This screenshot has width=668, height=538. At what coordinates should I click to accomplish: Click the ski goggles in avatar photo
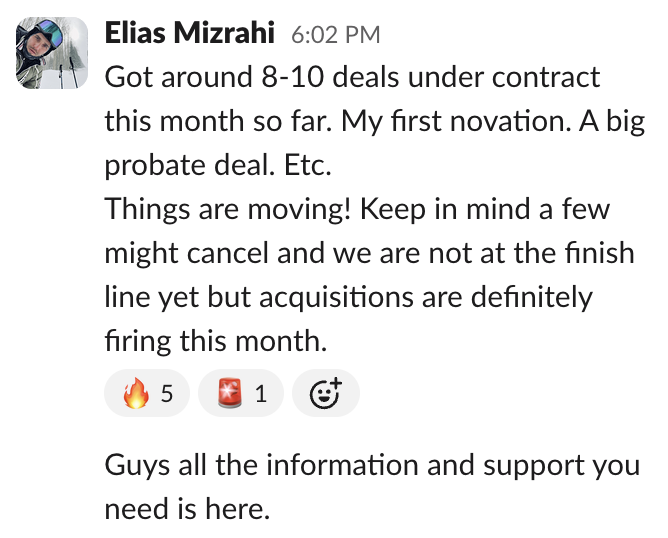pyautogui.click(x=49, y=34)
